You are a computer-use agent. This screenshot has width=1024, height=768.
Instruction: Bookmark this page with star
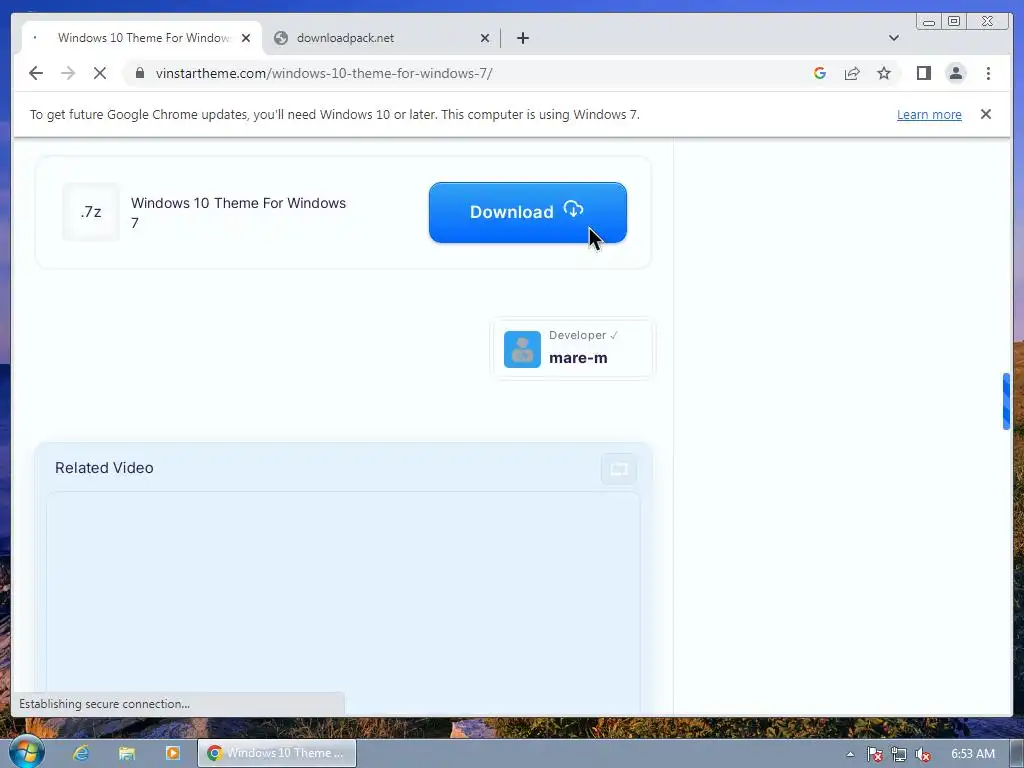coord(884,73)
